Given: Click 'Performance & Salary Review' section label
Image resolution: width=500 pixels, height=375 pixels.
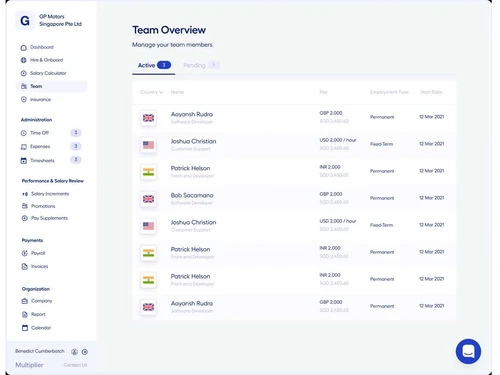Looking at the screenshot, I should click(53, 181).
